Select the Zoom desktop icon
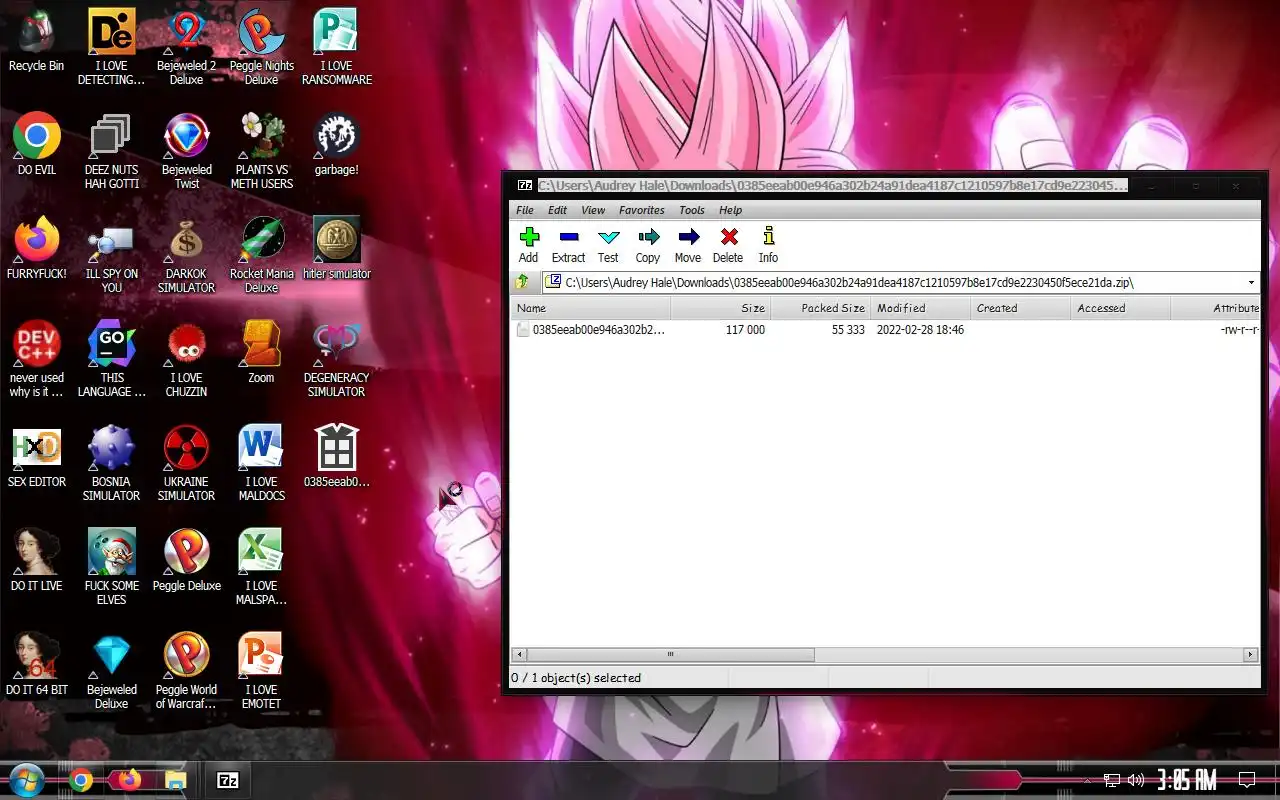Image resolution: width=1280 pixels, height=800 pixels. pyautogui.click(x=261, y=353)
